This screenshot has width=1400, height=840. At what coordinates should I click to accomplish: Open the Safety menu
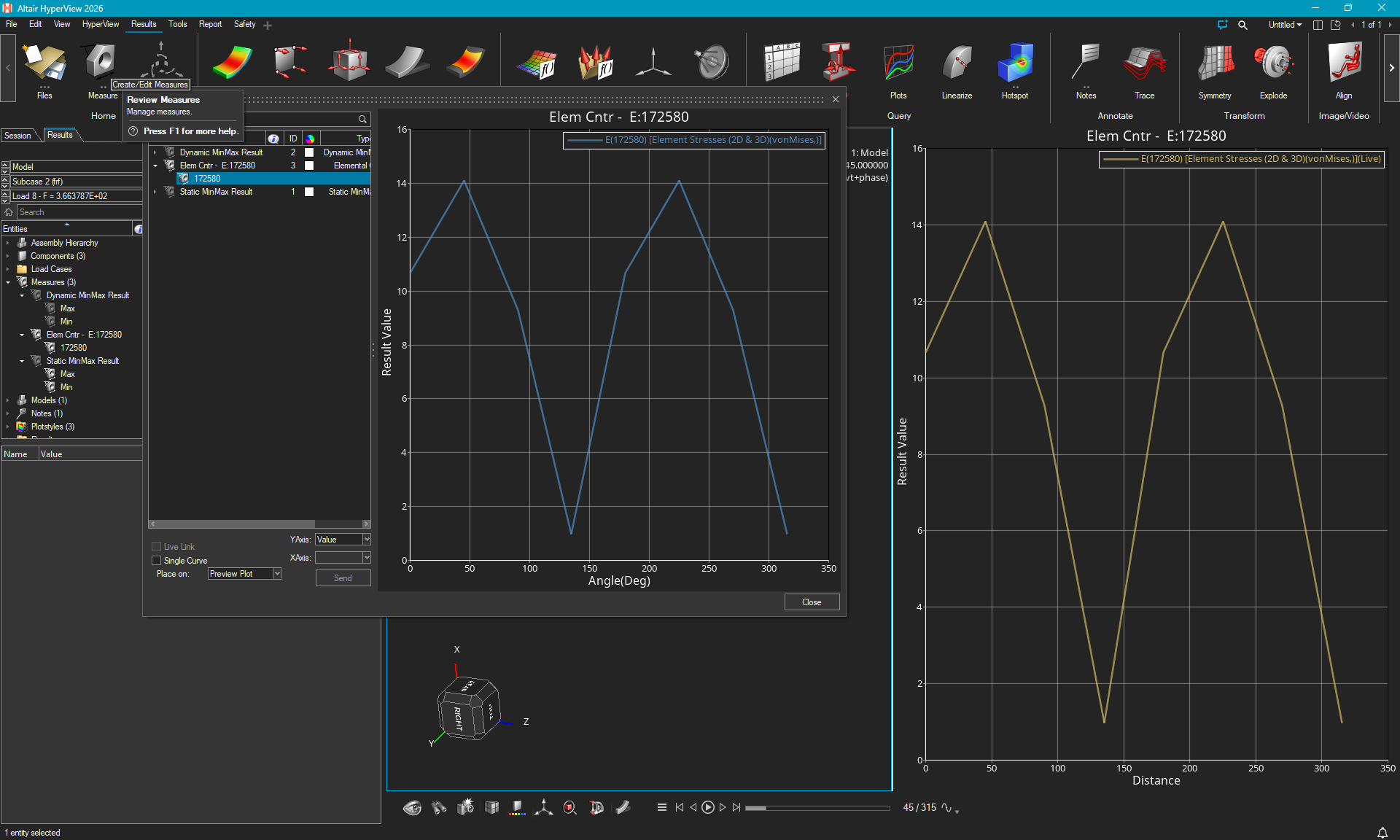(244, 24)
